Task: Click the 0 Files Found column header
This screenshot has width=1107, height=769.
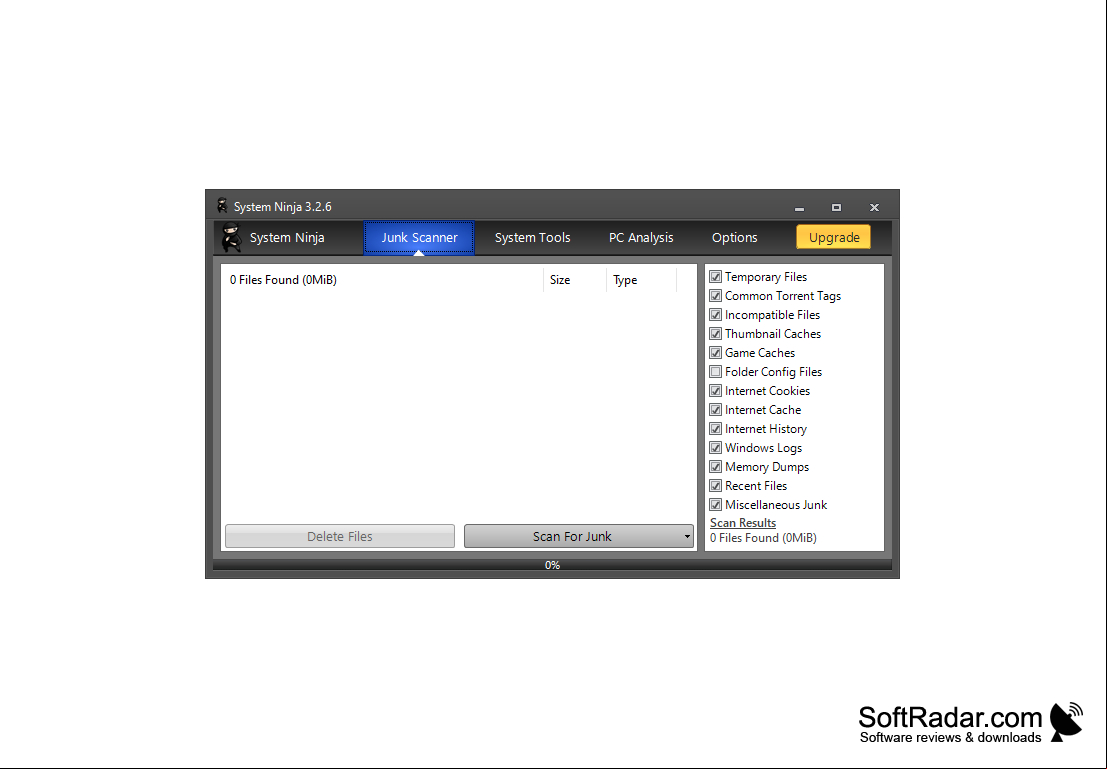Action: (382, 280)
